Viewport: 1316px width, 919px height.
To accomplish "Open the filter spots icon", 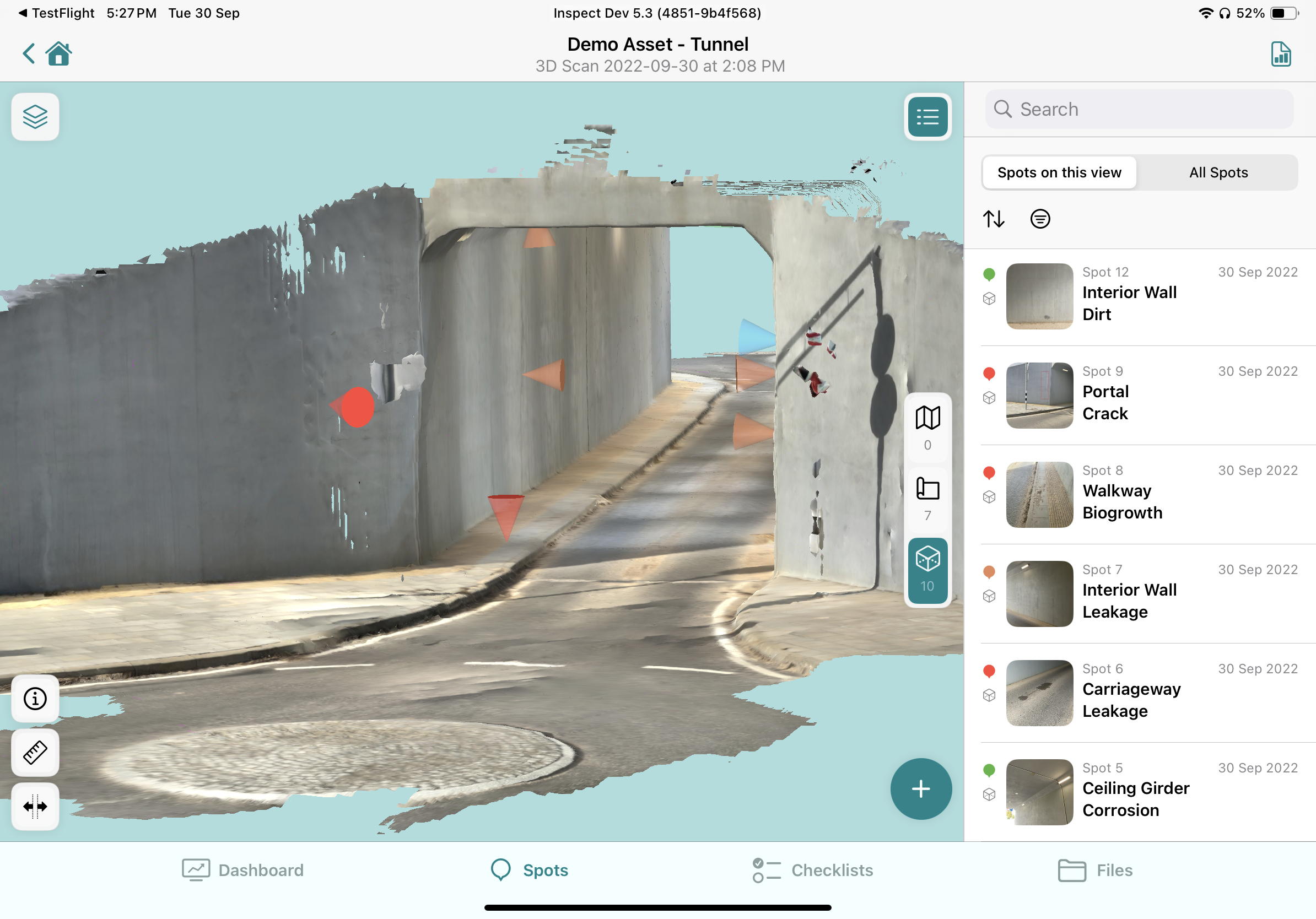I will point(1040,219).
